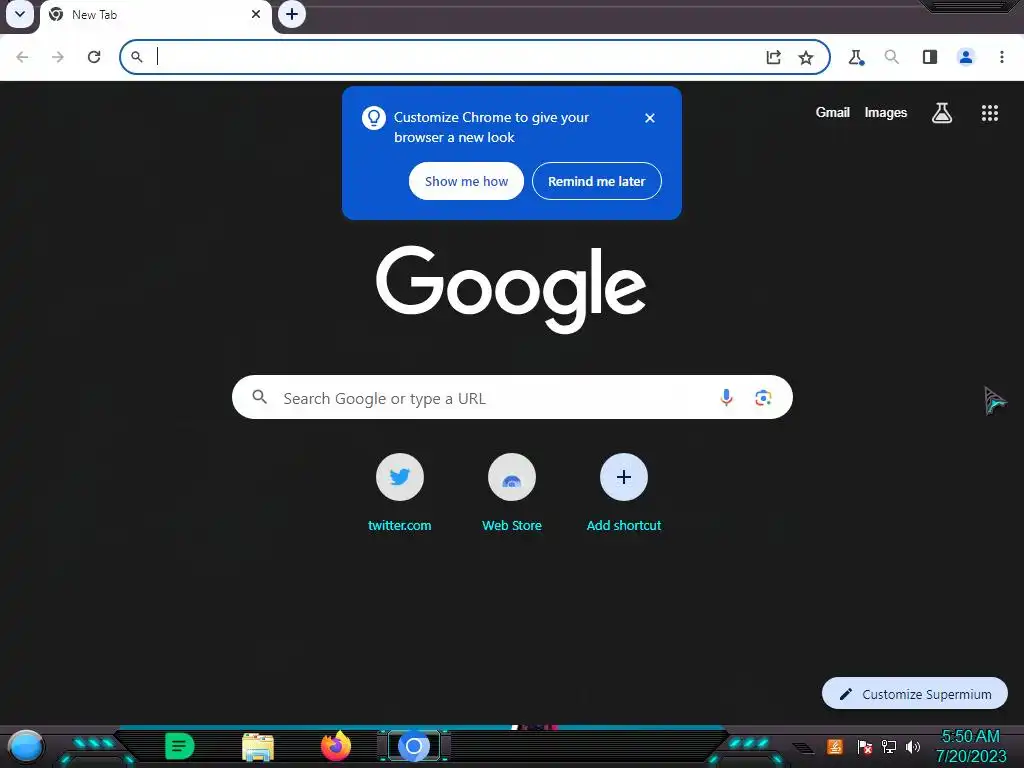Click the Remind me later button
Image resolution: width=1024 pixels, height=768 pixels.
[x=597, y=181]
